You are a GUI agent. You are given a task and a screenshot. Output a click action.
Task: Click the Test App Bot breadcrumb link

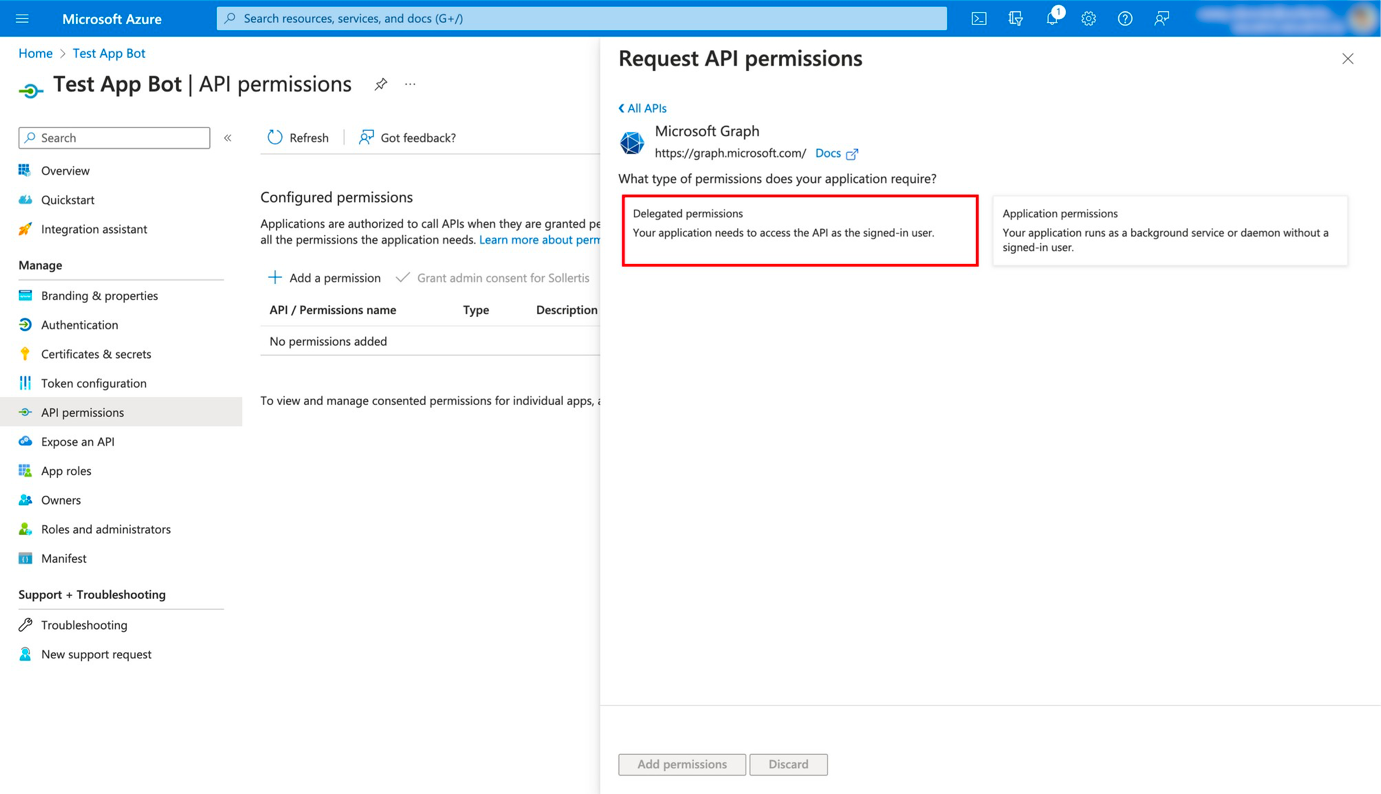pyautogui.click(x=109, y=53)
